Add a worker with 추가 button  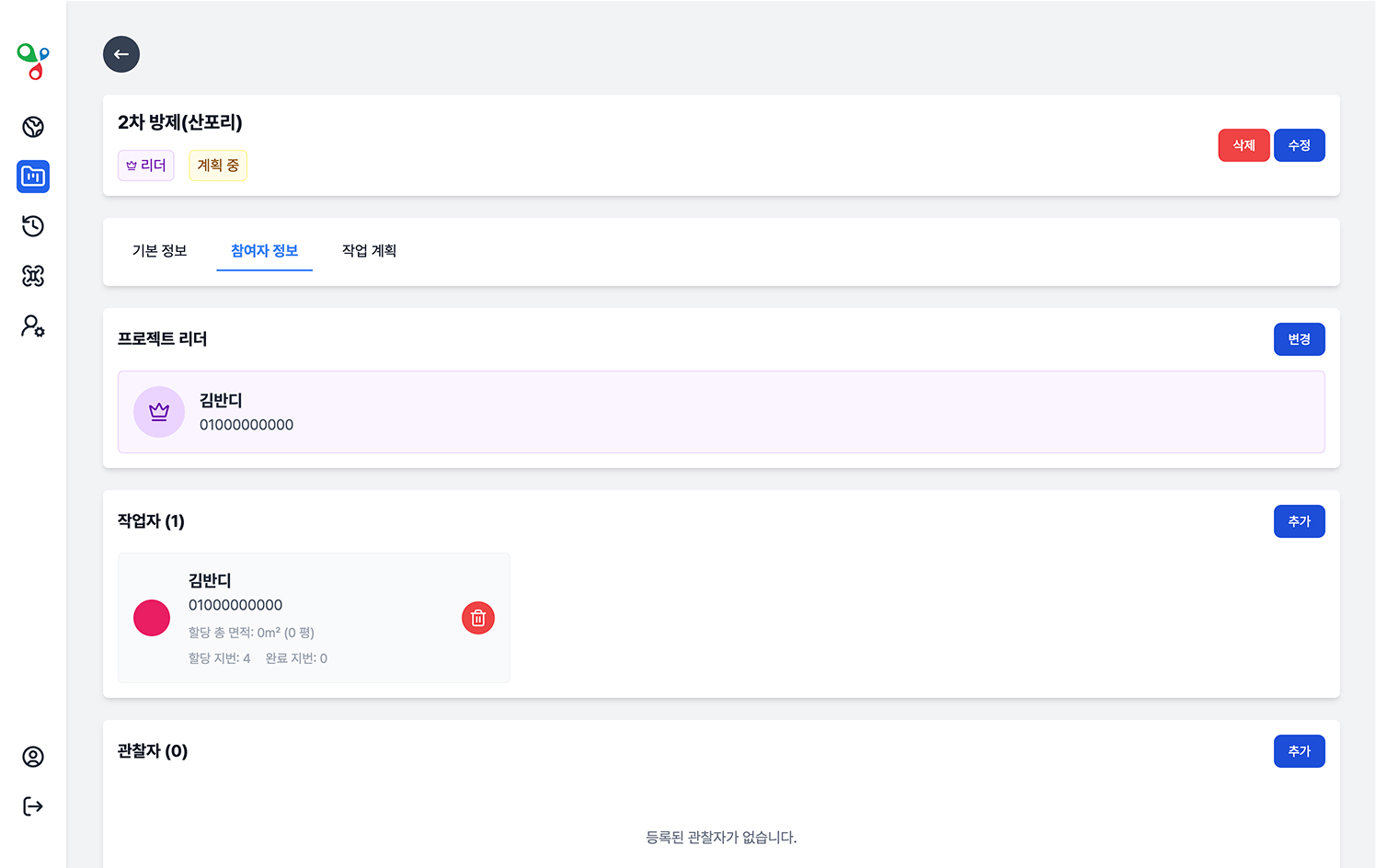coord(1299,521)
